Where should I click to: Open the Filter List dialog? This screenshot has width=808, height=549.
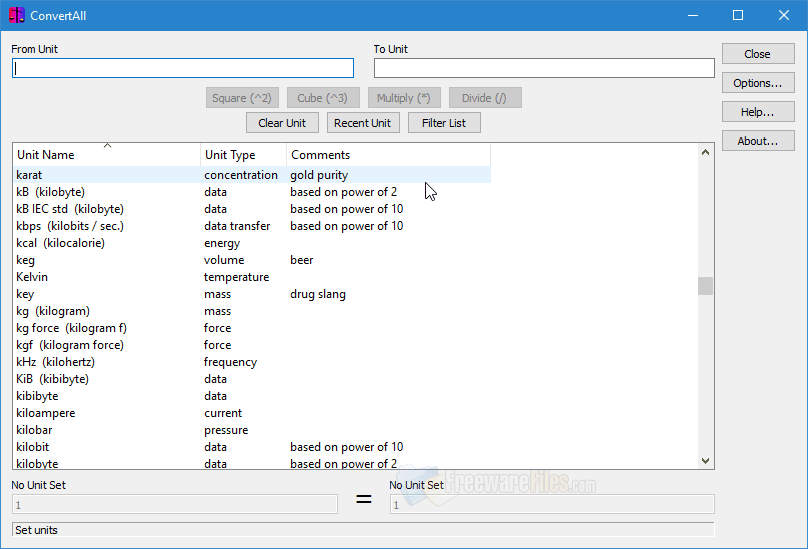tap(444, 123)
